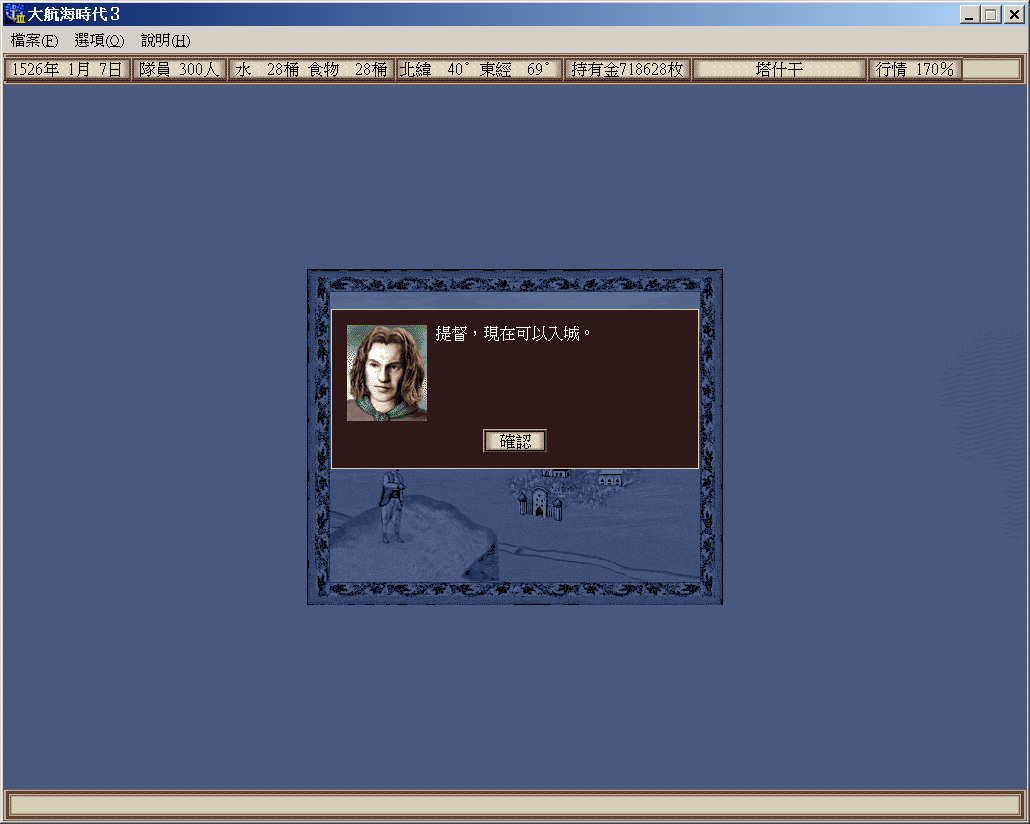Viewport: 1030px width, 824px height.
Task: Click the standing figure on the cliff
Action: (x=391, y=506)
